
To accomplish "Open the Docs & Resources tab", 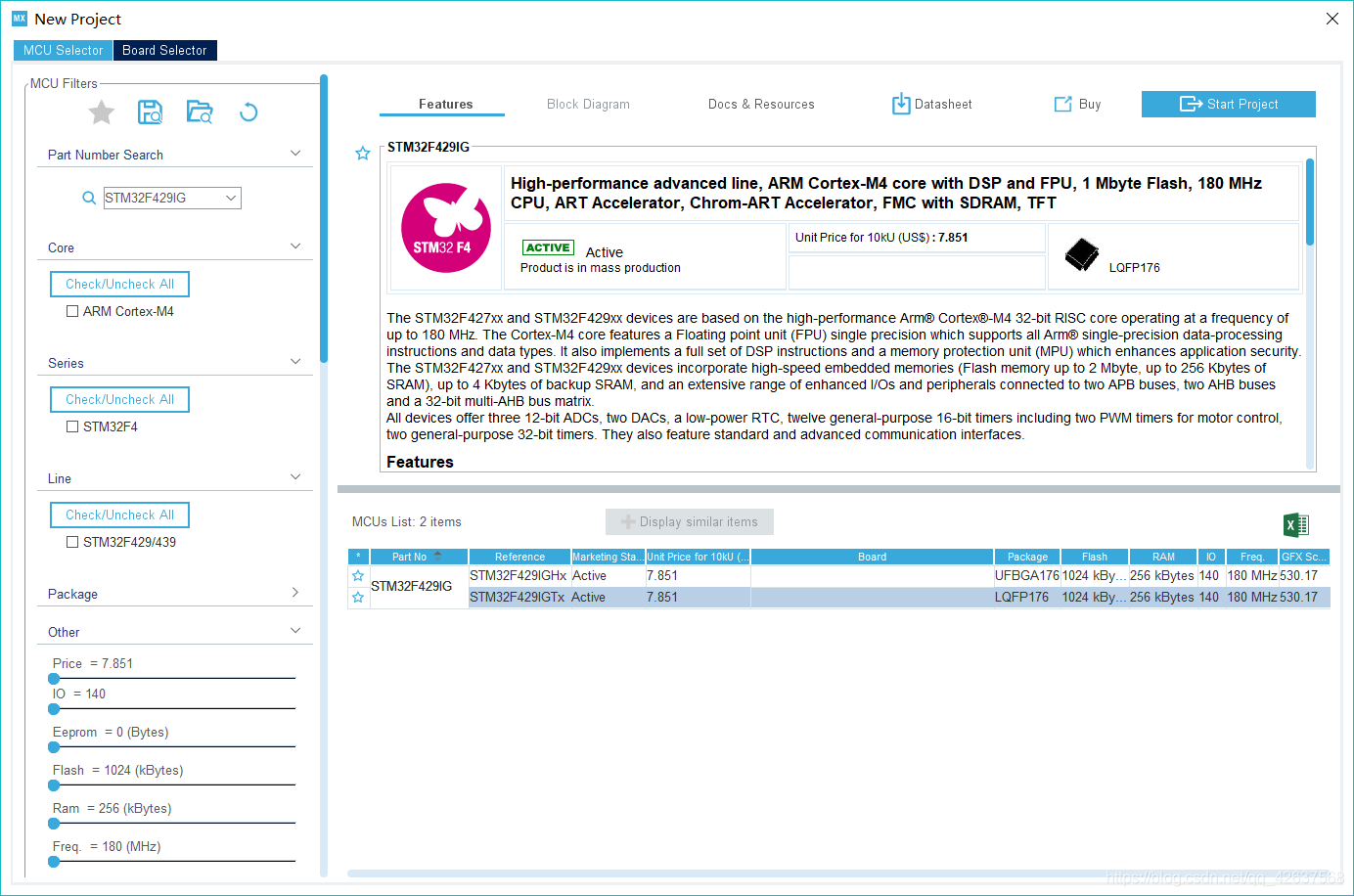I will coord(761,105).
